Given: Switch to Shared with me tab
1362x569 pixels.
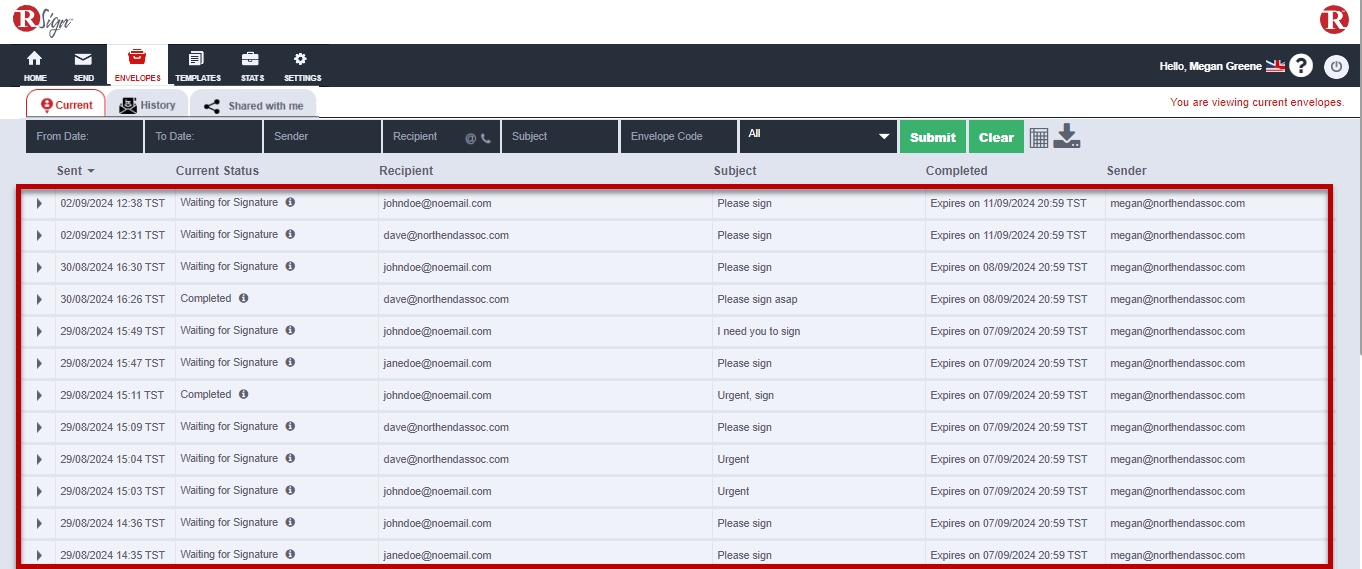Looking at the screenshot, I should pos(253,105).
